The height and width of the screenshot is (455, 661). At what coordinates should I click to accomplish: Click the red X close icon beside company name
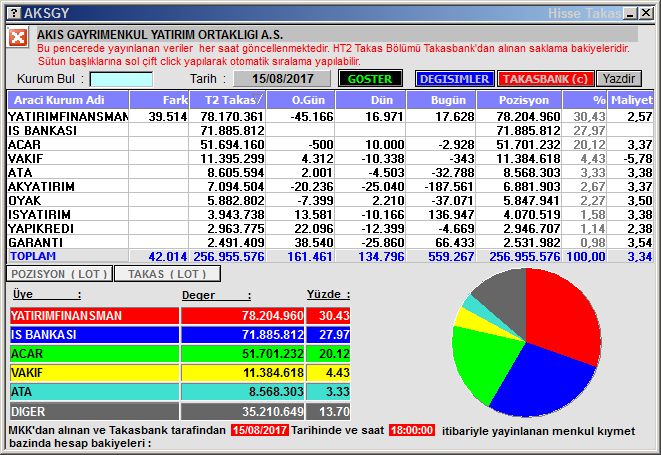pos(18,38)
